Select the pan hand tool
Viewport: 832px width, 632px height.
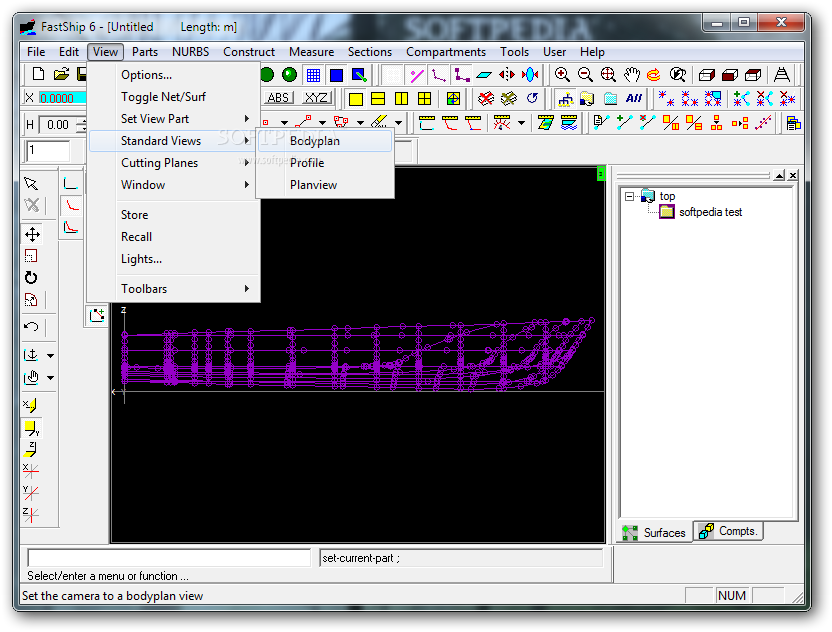[631, 74]
